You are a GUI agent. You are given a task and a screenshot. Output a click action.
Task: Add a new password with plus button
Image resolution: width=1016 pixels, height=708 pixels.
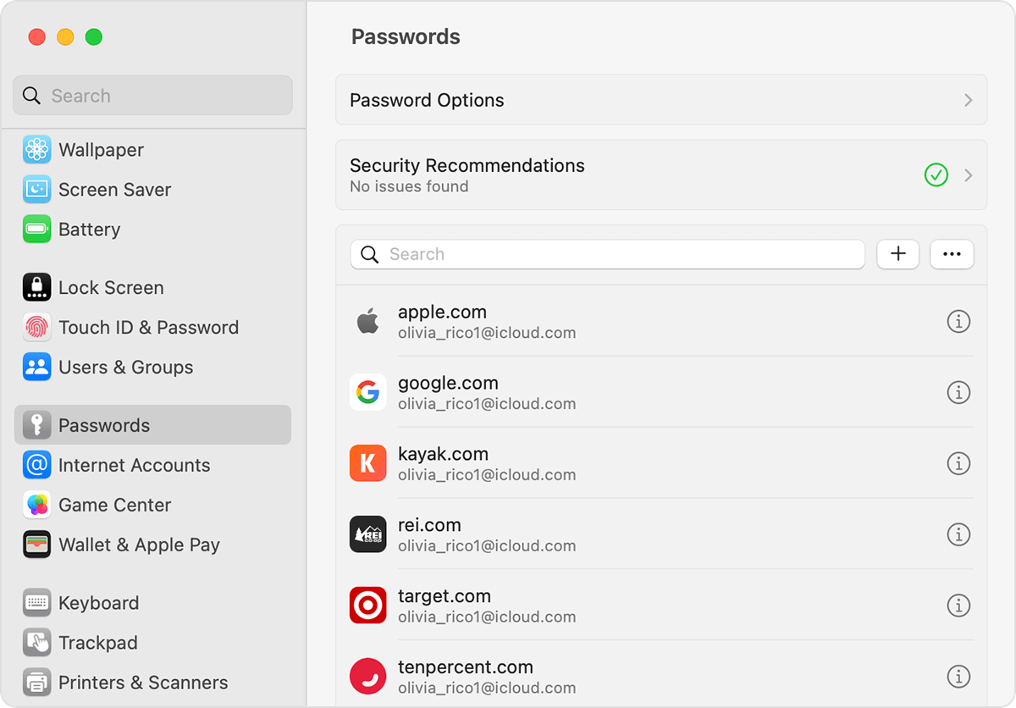[x=897, y=254]
